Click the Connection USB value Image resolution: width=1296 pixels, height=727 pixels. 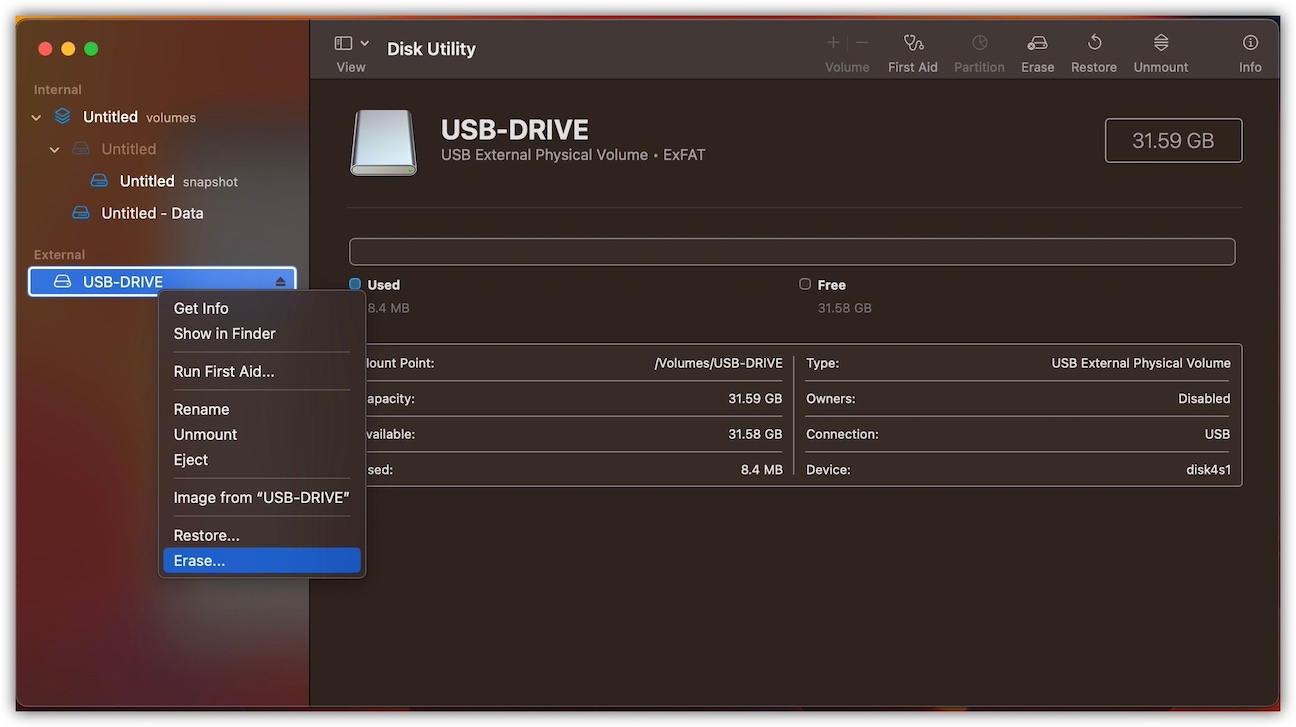pos(1217,434)
